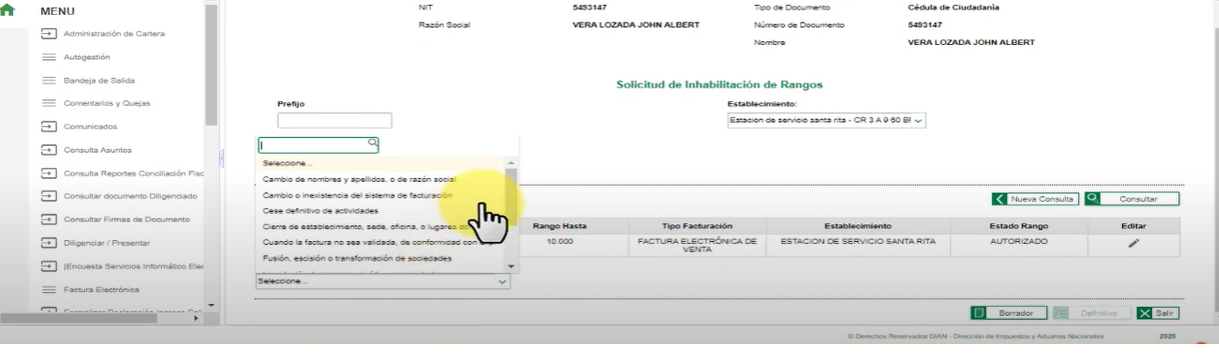Click the arrow icon beside Administración de Cartera
The height and width of the screenshot is (361, 1219).
tap(47, 34)
